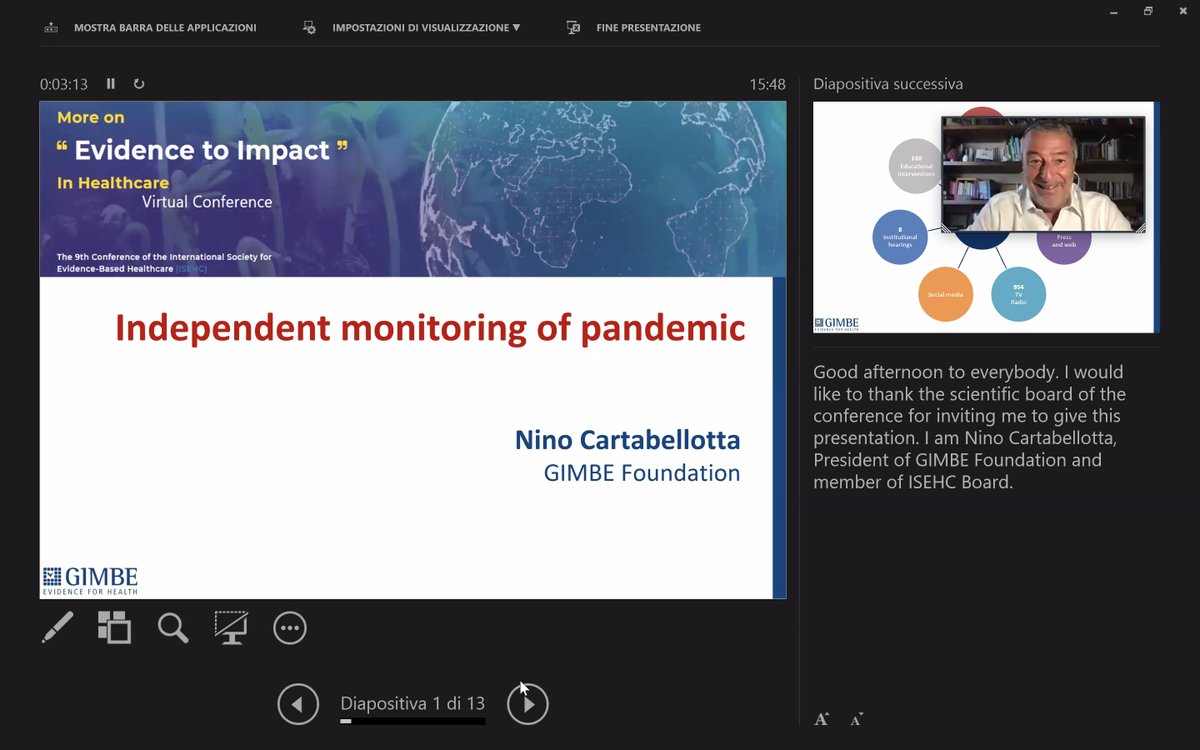
Task: Open more slideshow options ellipsis
Action: pyautogui.click(x=290, y=628)
